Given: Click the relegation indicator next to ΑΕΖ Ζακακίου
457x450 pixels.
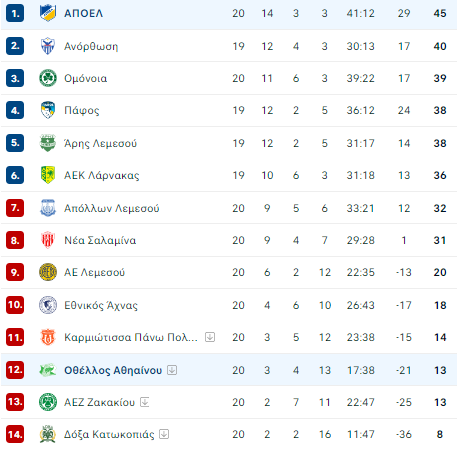Looking at the screenshot, I should (x=144, y=402).
